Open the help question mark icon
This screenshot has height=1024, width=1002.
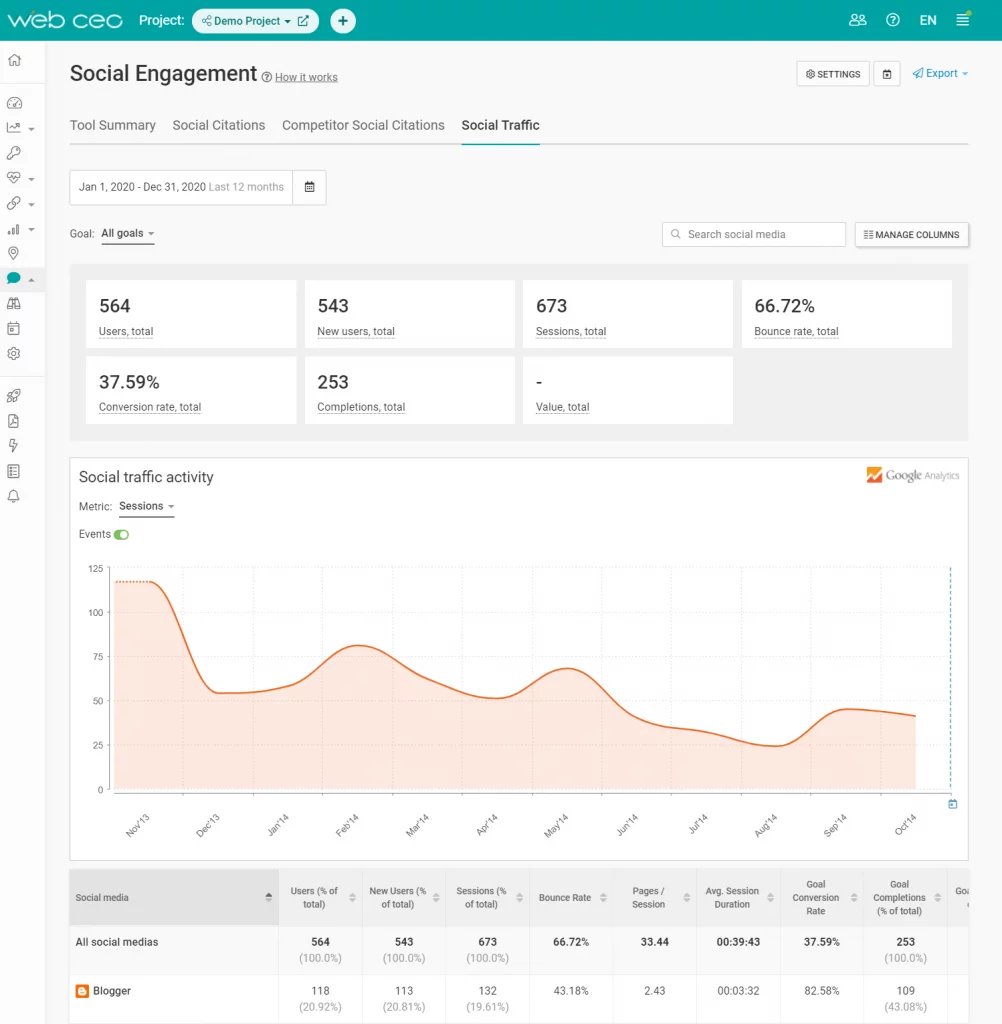click(892, 20)
